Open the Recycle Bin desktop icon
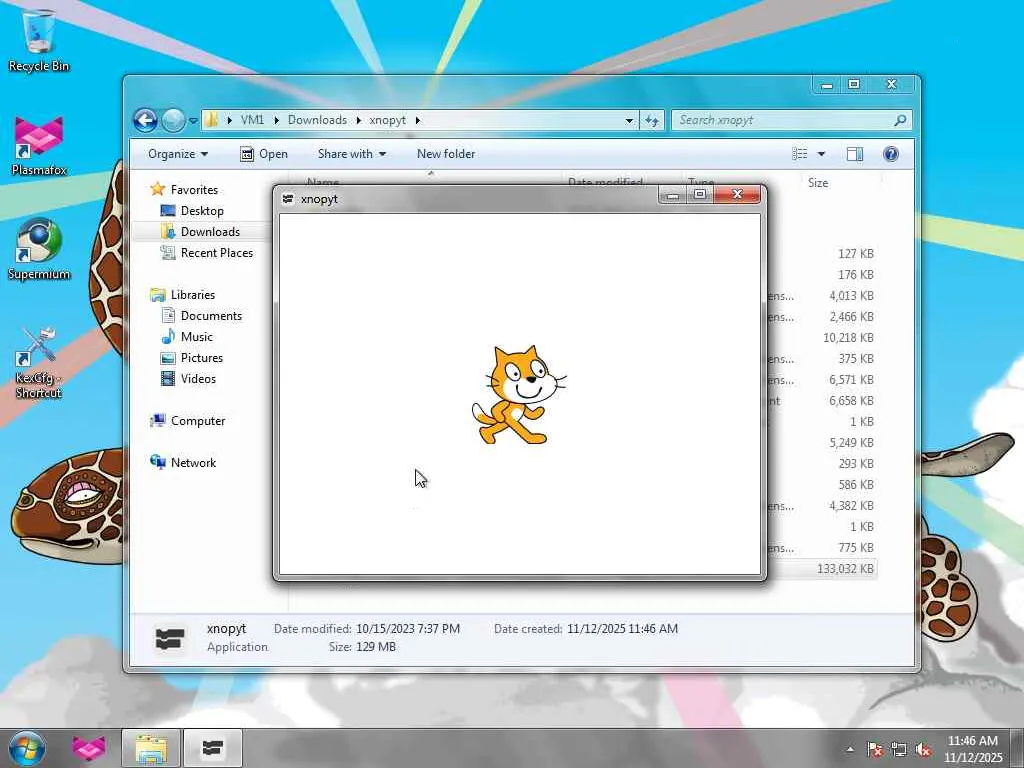 click(39, 40)
